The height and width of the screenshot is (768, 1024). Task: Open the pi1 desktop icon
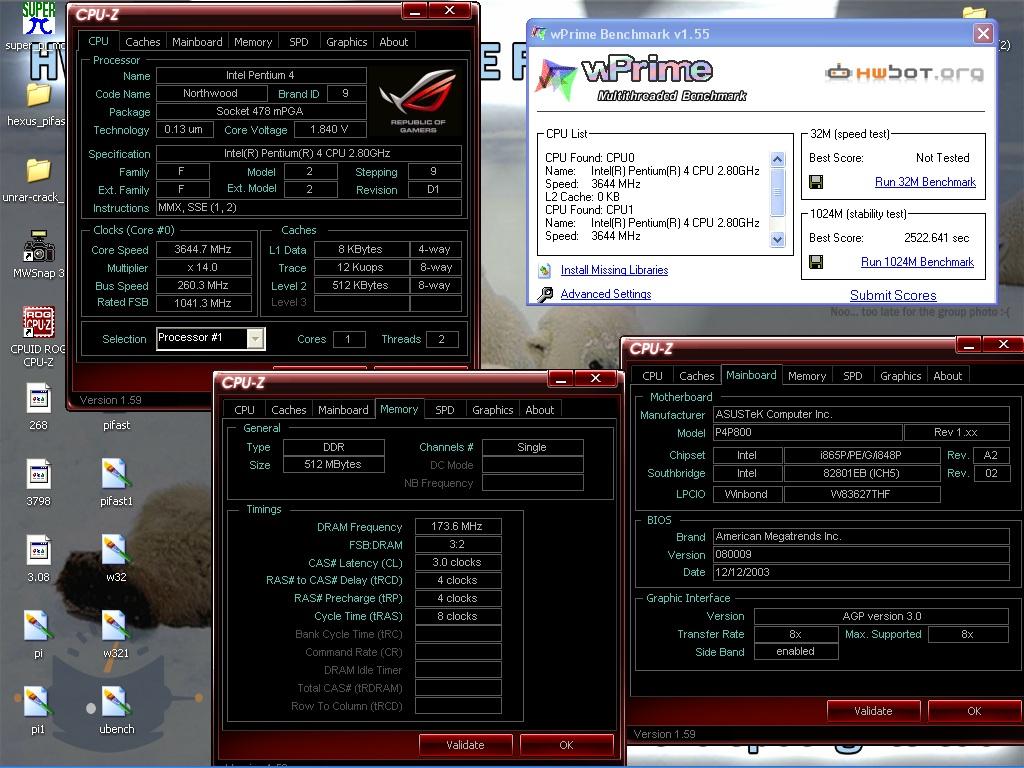click(38, 701)
